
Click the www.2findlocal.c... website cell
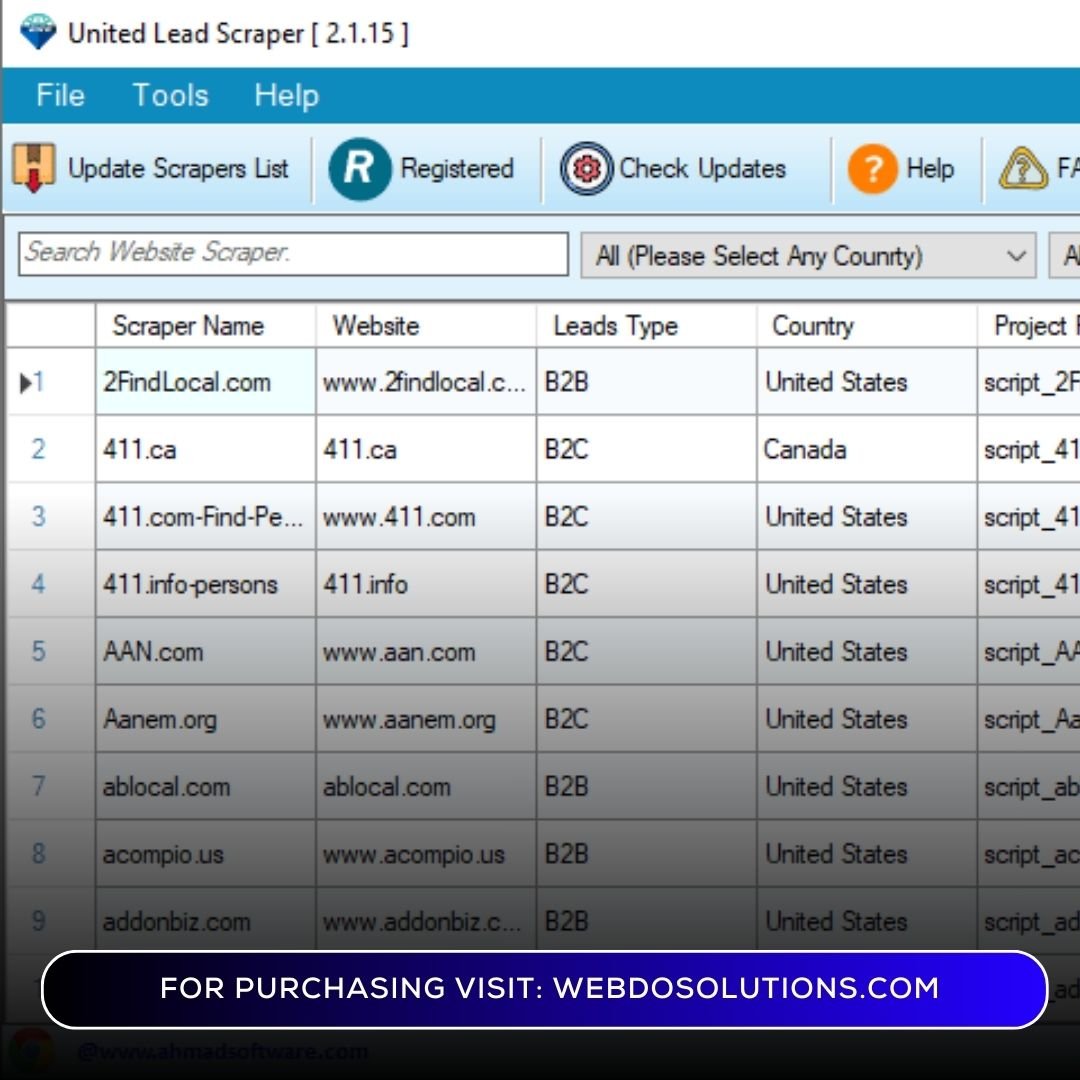[426, 382]
